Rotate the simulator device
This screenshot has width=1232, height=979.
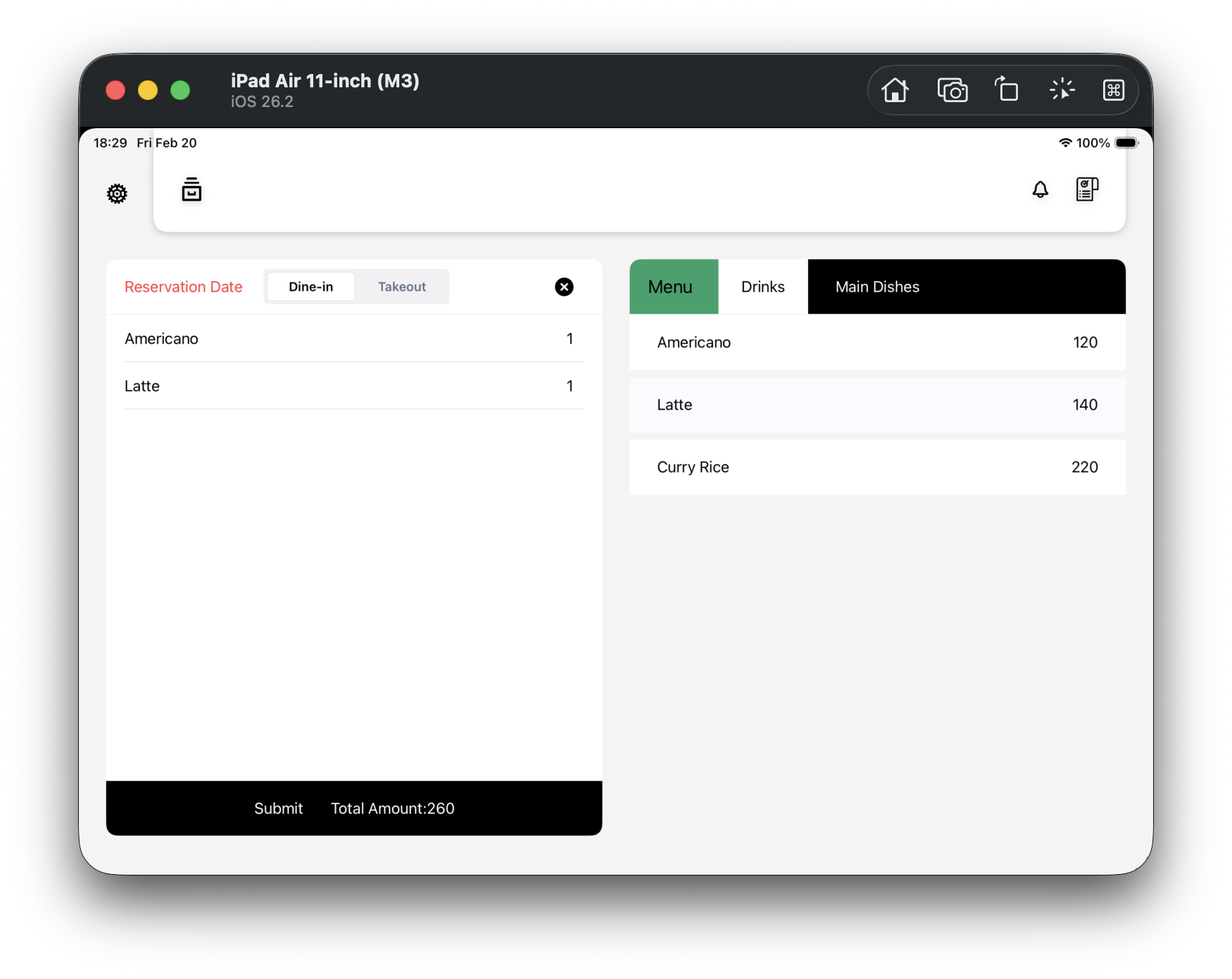click(1007, 90)
